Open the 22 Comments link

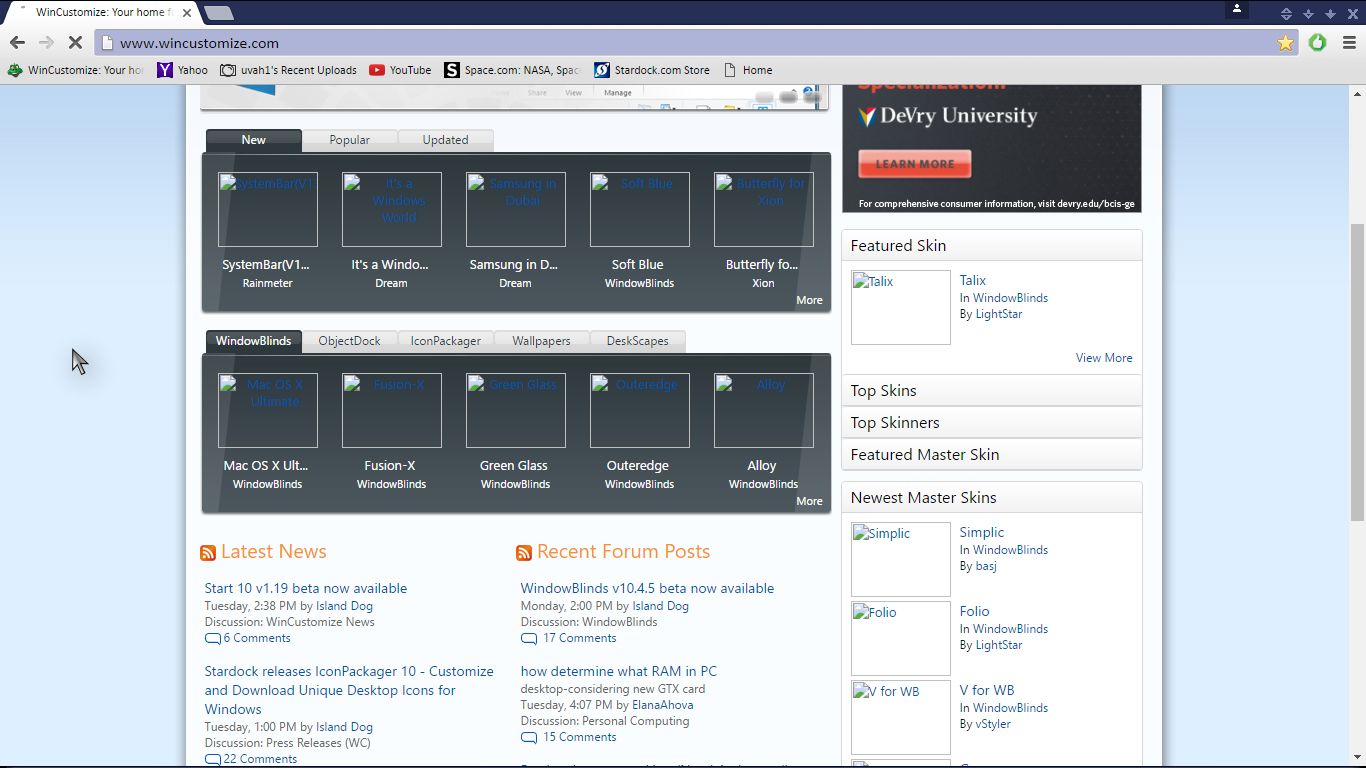point(260,759)
